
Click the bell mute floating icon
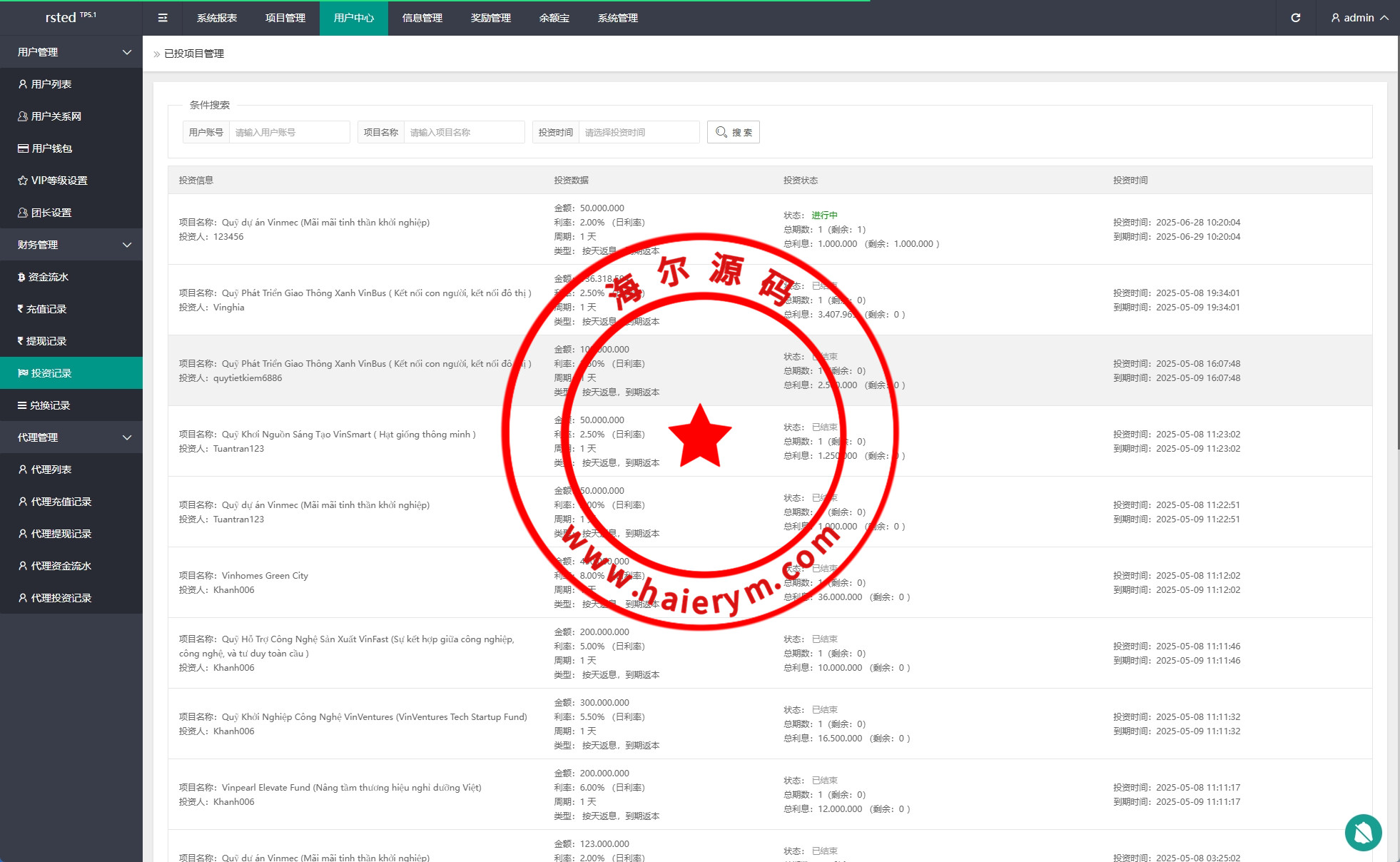coord(1364,833)
